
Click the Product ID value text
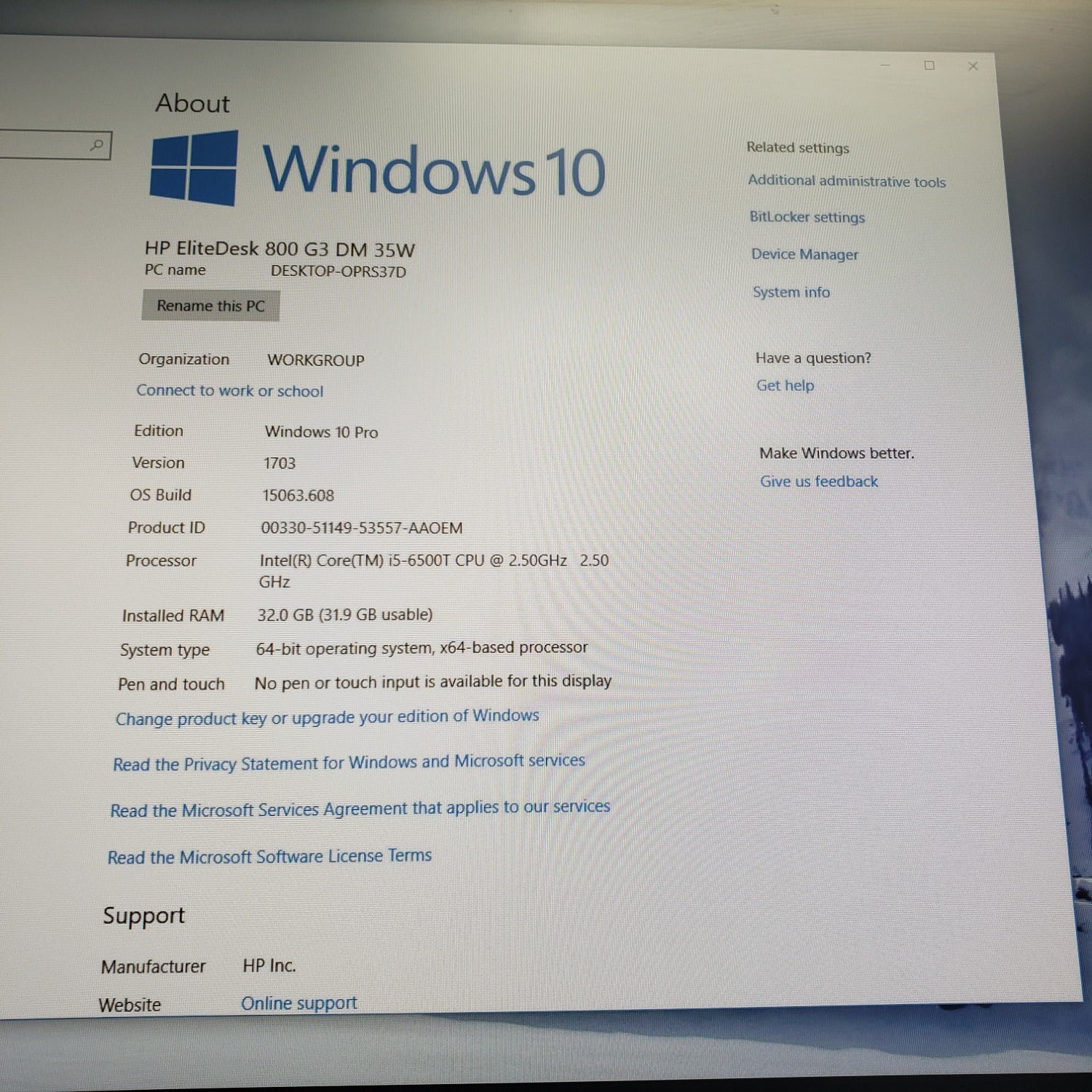pos(361,528)
